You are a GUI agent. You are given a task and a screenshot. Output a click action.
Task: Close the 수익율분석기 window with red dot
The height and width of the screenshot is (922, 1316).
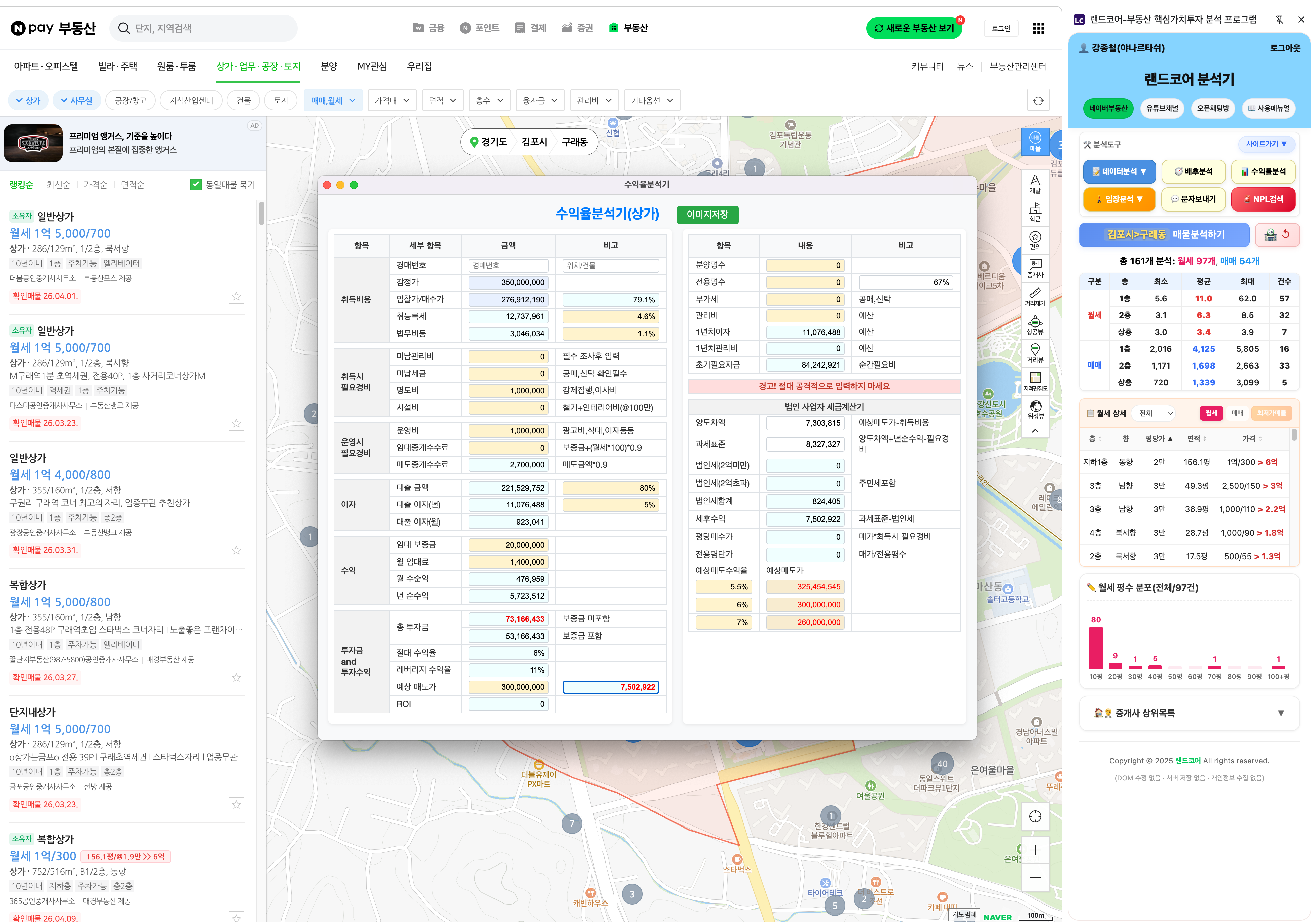[327, 185]
